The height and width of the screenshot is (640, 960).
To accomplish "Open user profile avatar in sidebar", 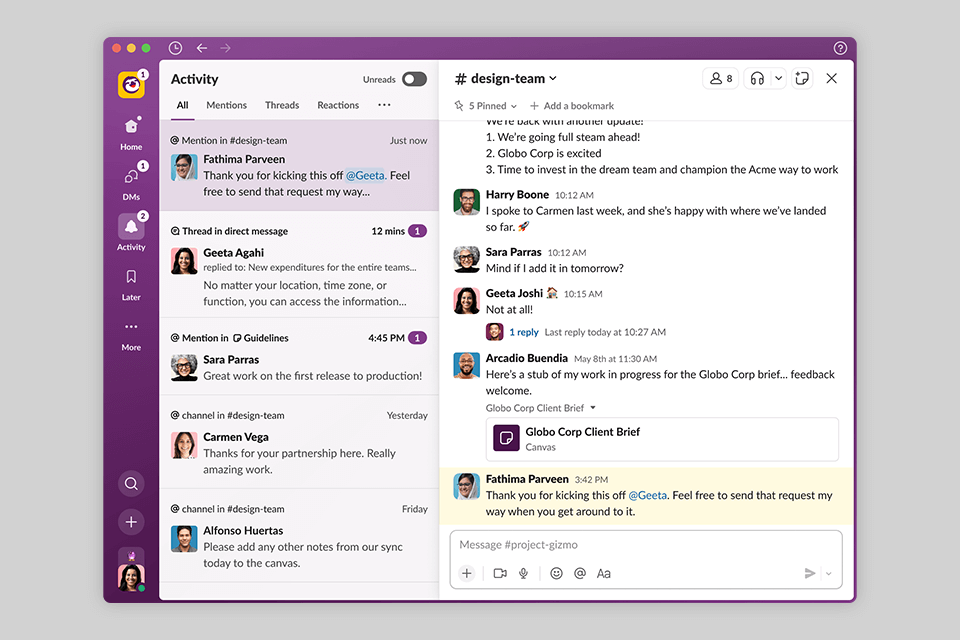I will pos(131,578).
